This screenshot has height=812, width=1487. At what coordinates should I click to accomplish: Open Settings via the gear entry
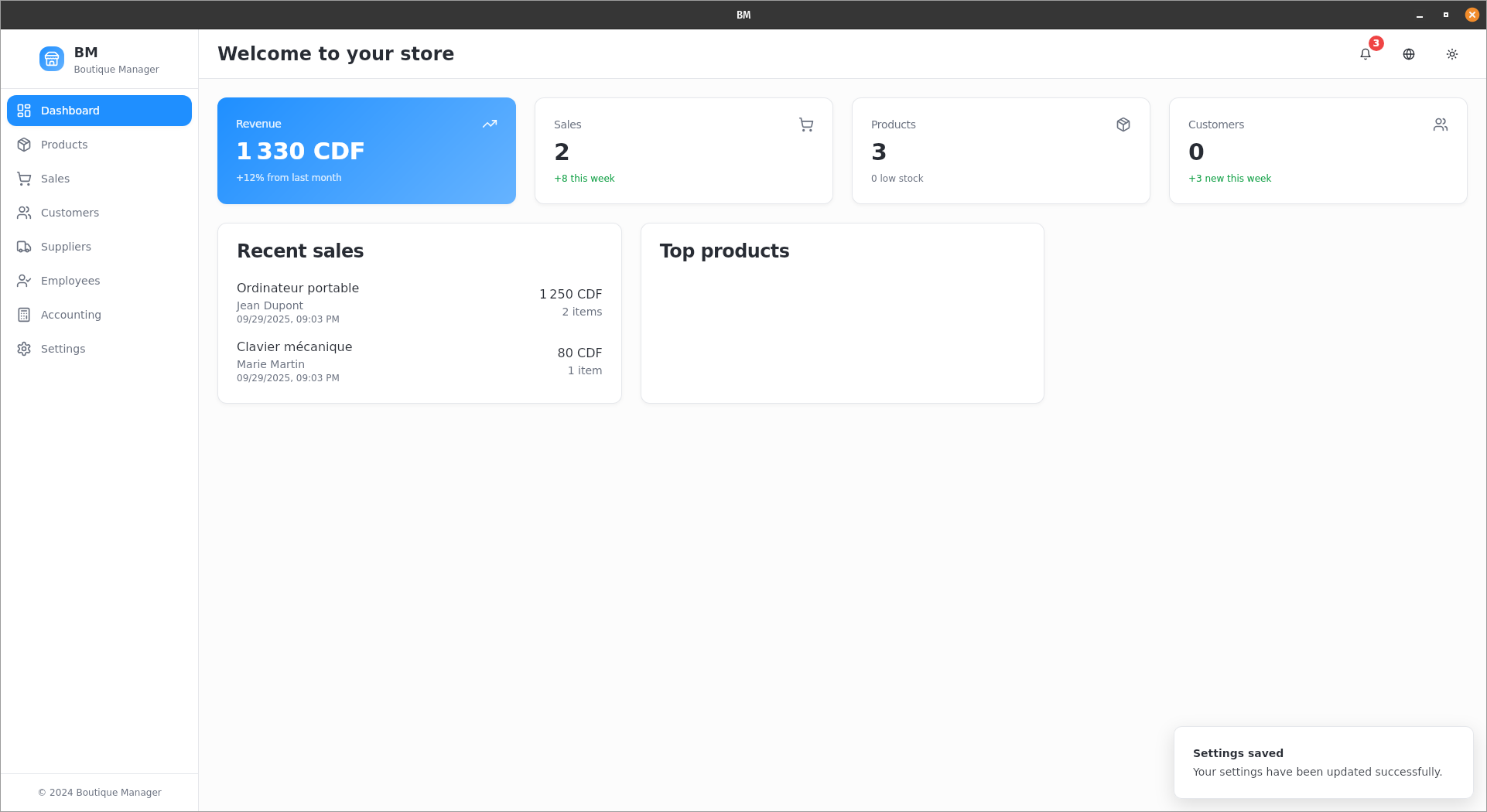[x=62, y=349]
